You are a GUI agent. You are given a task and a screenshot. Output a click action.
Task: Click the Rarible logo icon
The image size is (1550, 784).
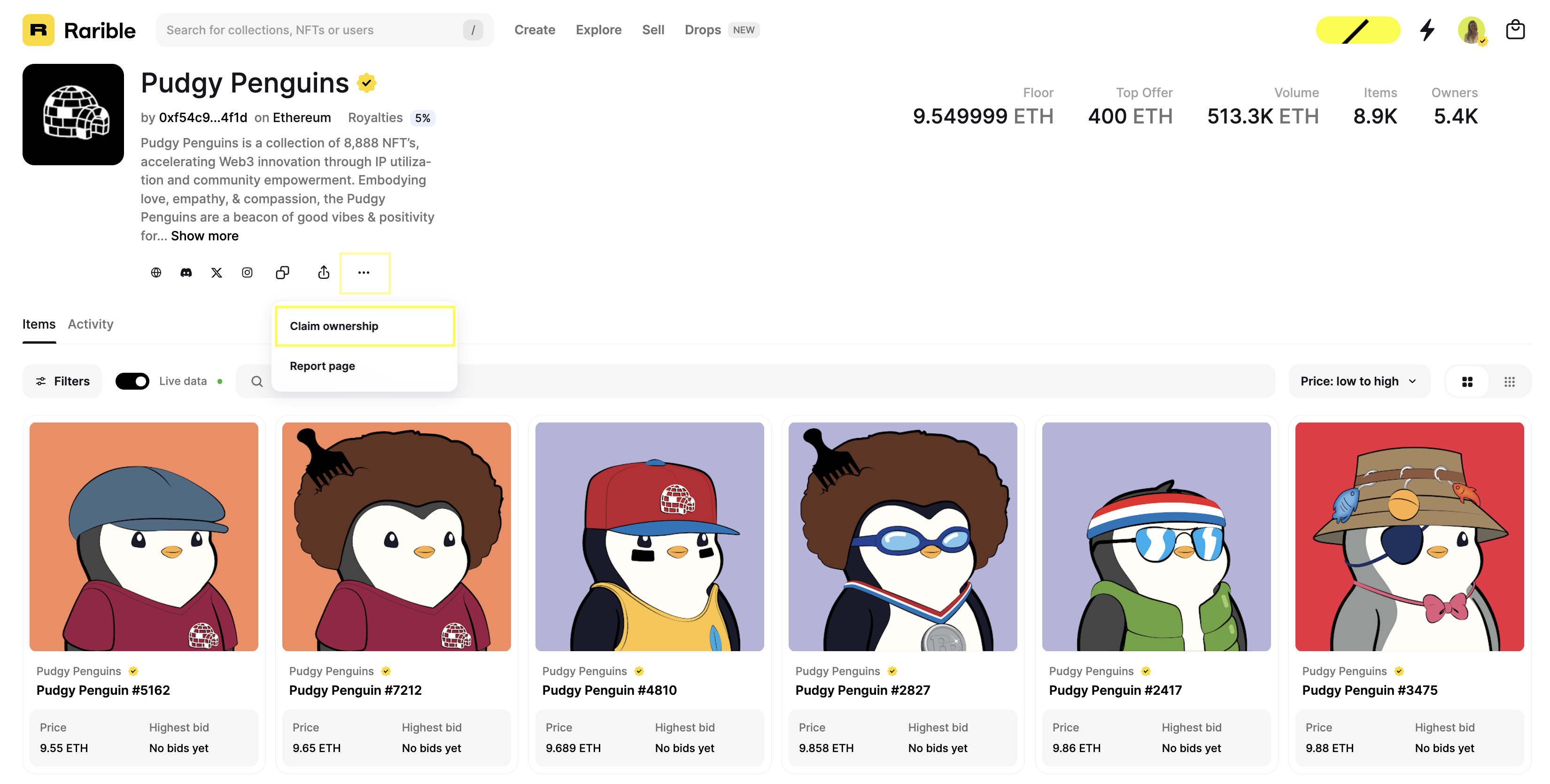[x=38, y=30]
